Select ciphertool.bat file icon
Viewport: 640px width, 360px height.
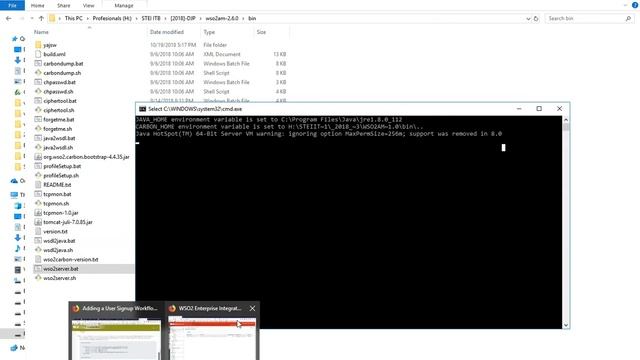click(x=38, y=101)
